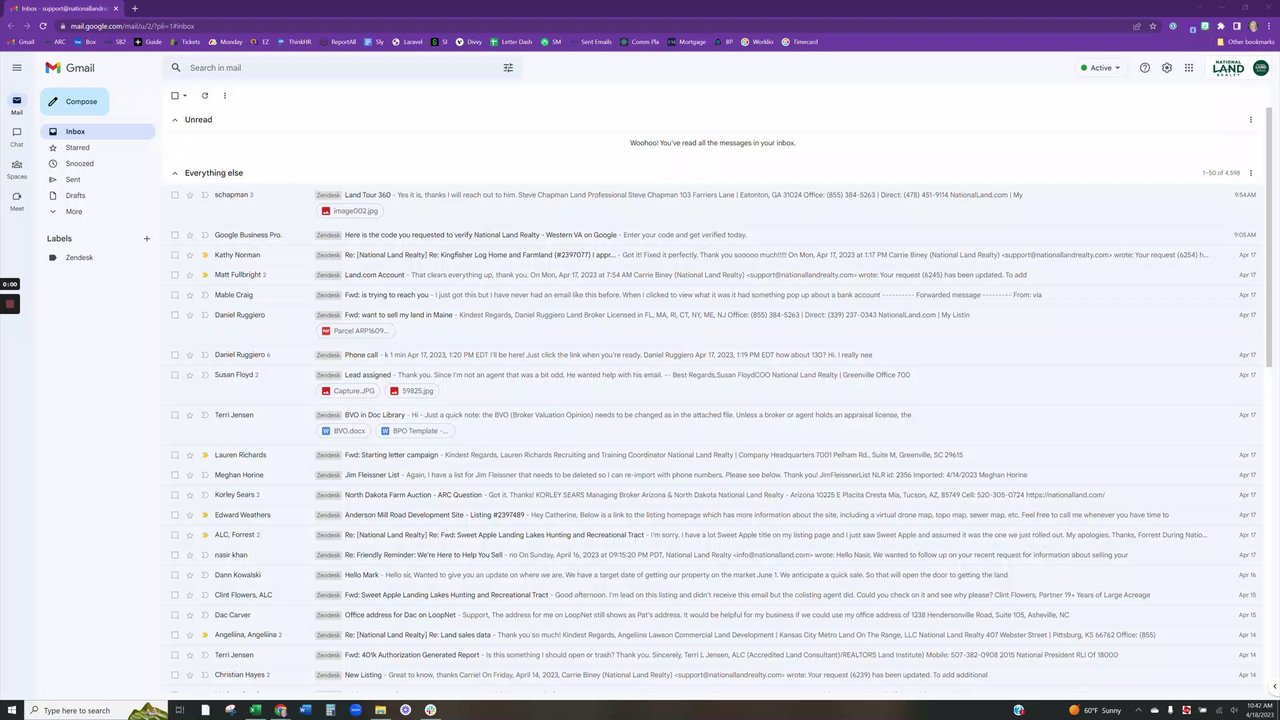Click the Compose button

coord(74,101)
